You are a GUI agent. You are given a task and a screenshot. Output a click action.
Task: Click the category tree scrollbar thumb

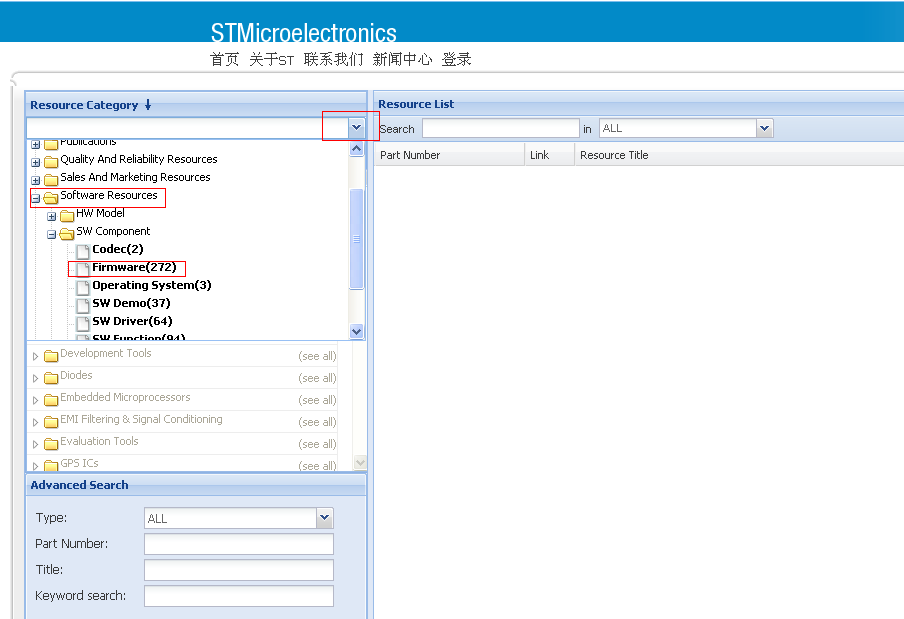[x=356, y=239]
